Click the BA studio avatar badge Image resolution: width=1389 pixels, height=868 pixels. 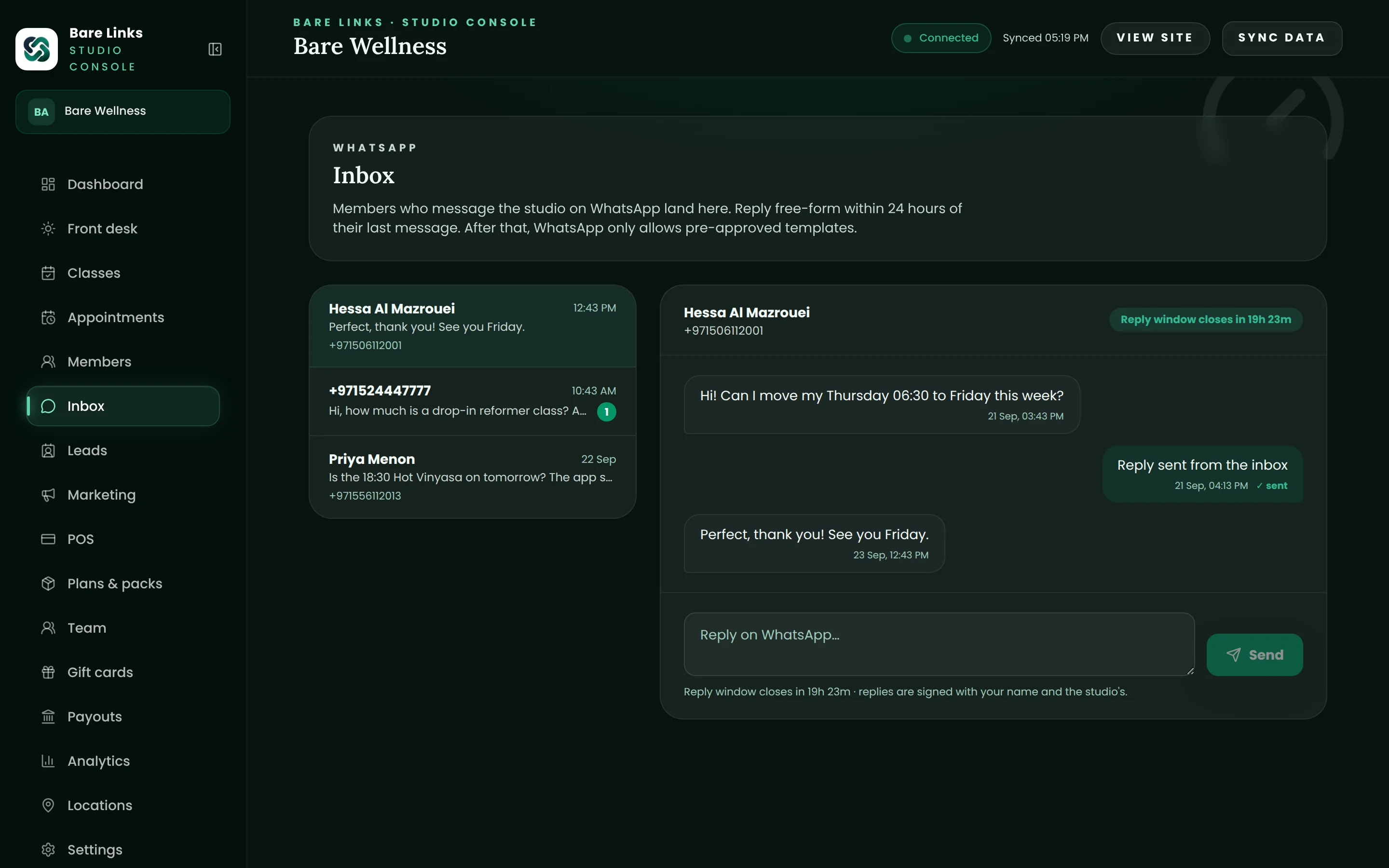[41, 112]
